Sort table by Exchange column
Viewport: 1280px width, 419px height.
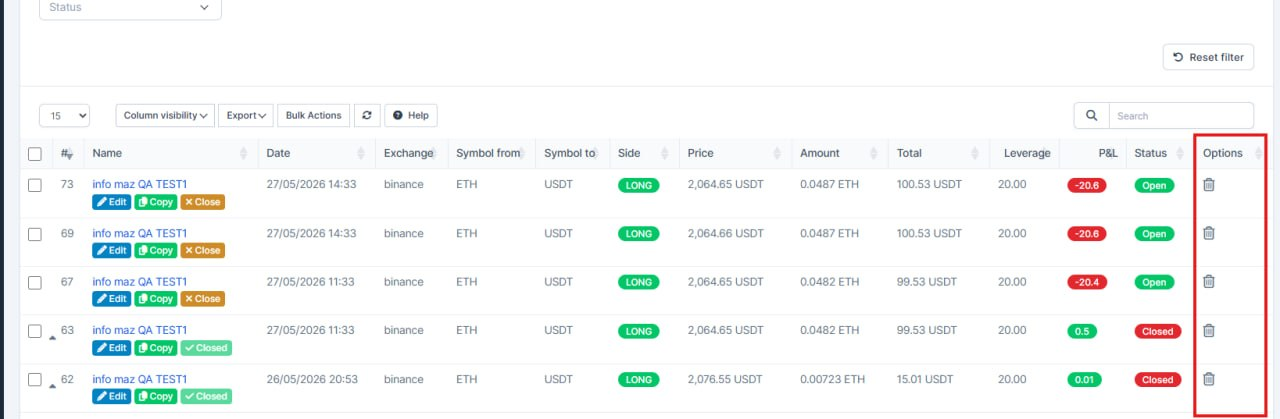pyautogui.click(x=412, y=153)
